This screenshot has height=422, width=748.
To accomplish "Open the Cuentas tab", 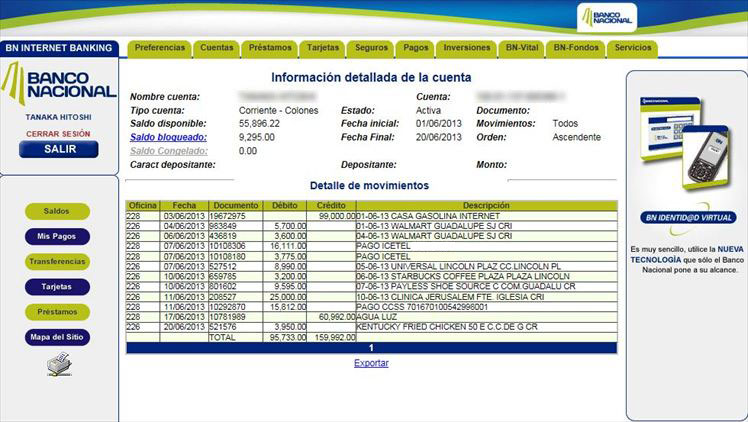I will (x=217, y=48).
